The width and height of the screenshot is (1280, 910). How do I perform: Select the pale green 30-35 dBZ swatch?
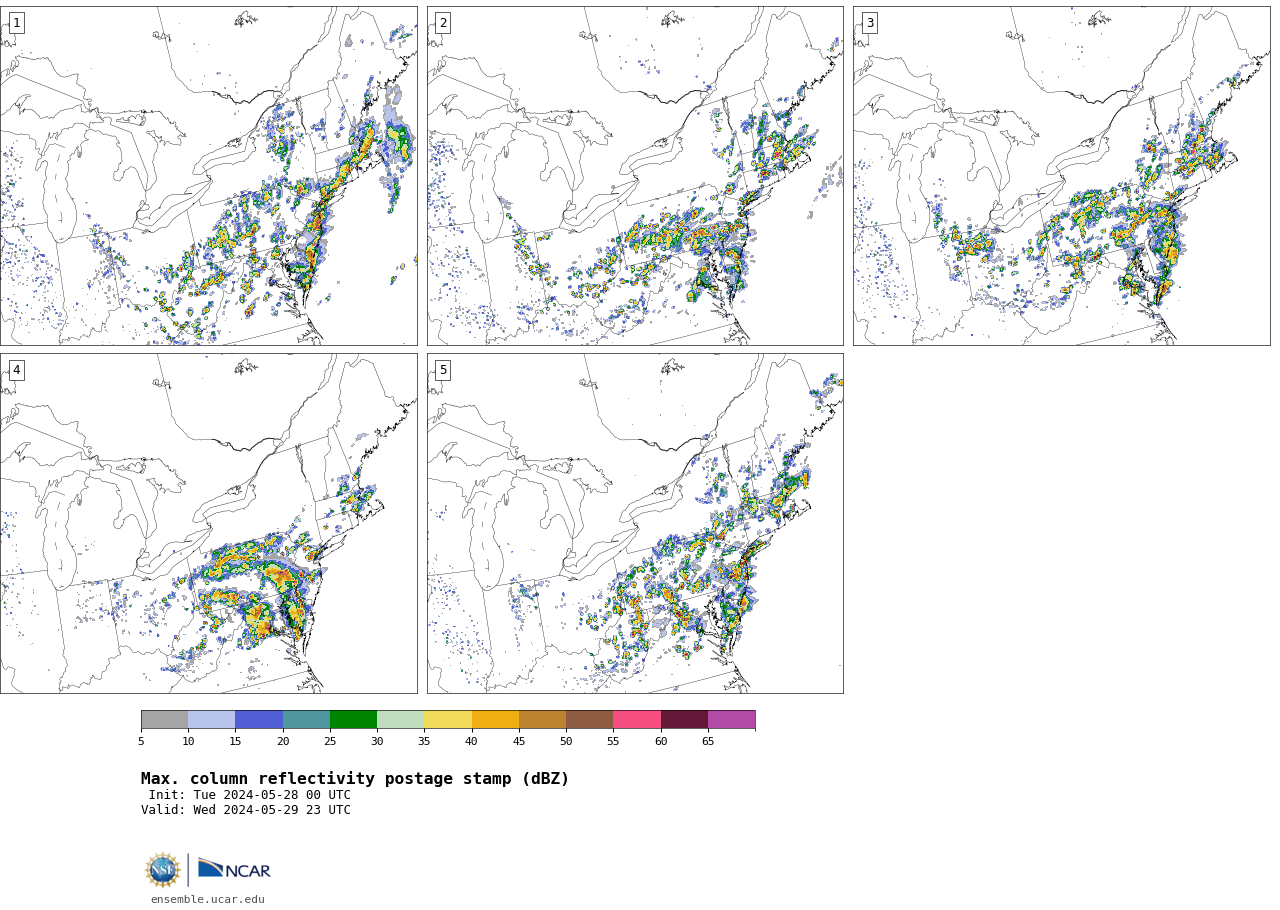[x=400, y=720]
